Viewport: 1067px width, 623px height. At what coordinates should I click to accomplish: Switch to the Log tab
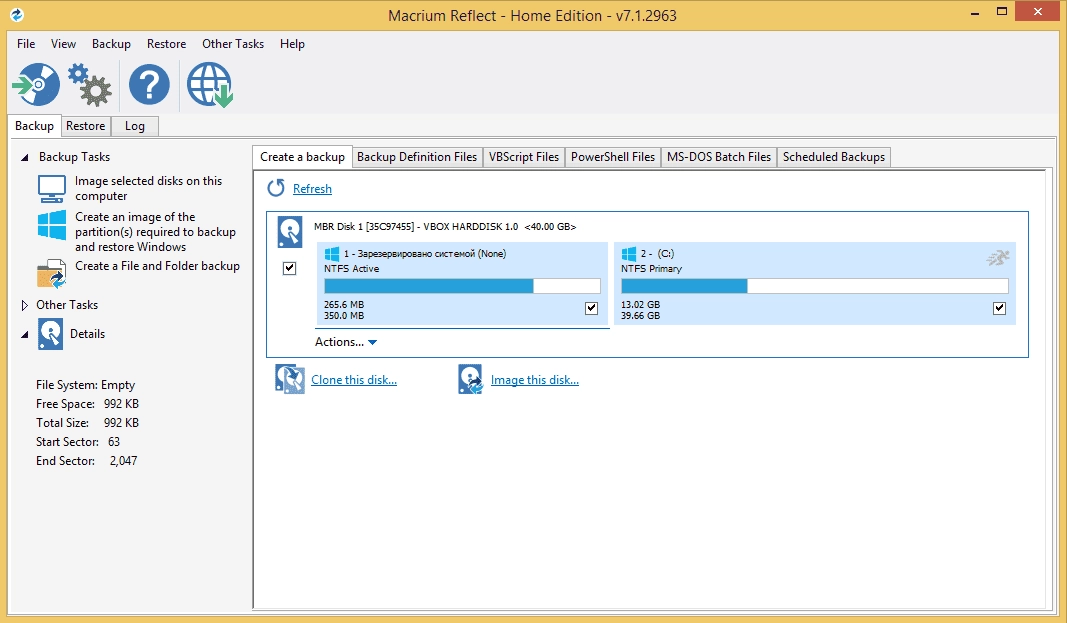pyautogui.click(x=135, y=126)
